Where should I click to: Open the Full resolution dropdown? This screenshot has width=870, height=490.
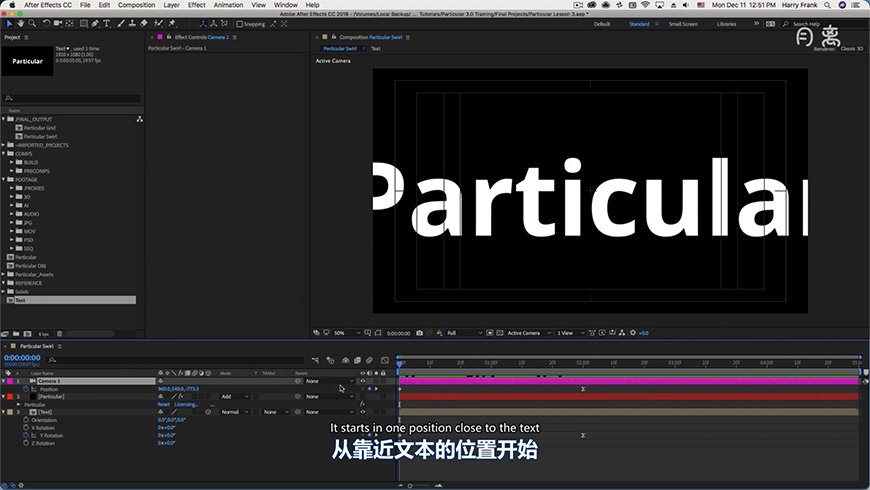point(464,333)
